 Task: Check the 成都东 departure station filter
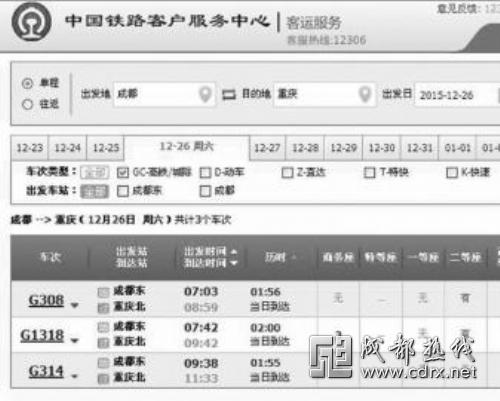point(123,191)
